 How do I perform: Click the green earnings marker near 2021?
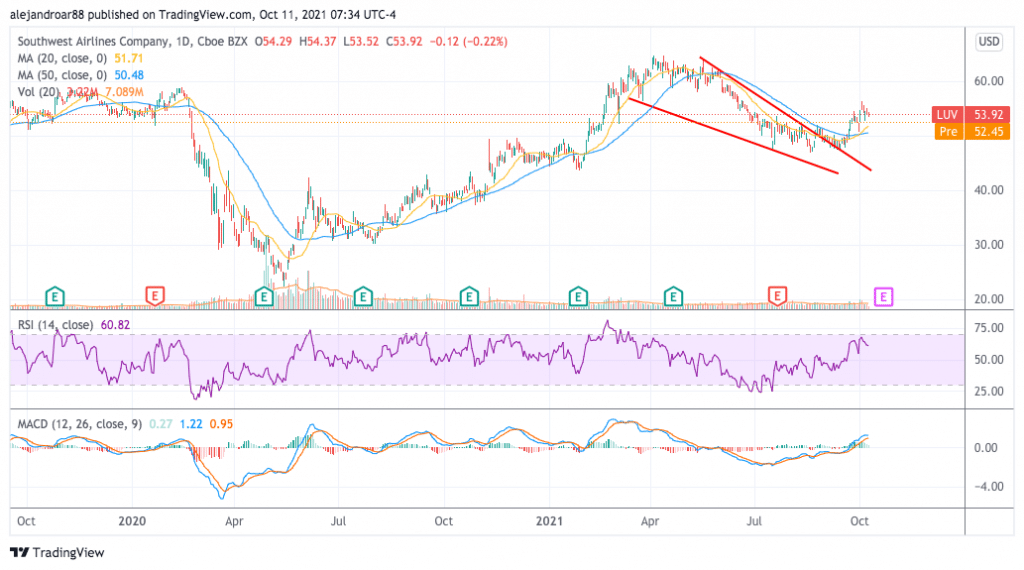578,296
